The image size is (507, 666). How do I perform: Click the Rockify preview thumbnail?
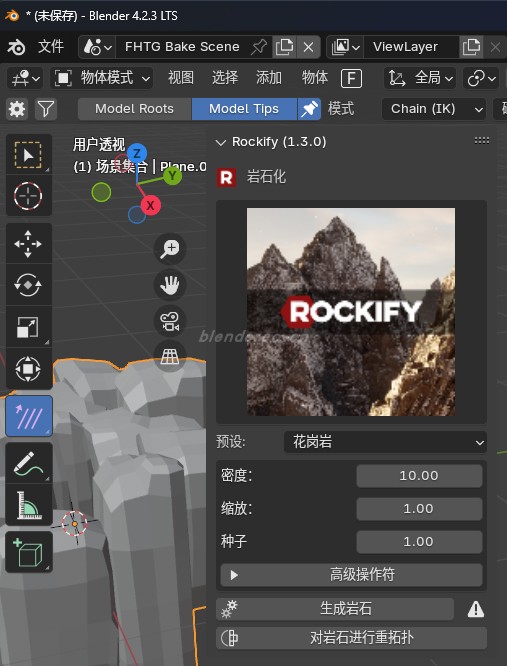pyautogui.click(x=351, y=312)
